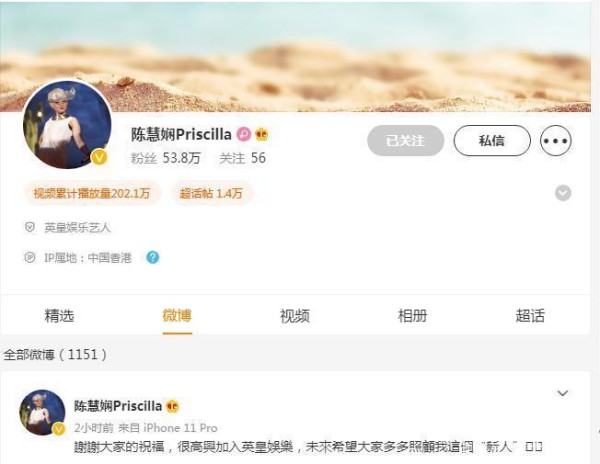Open the three-dots more options button

pyautogui.click(x=556, y=140)
